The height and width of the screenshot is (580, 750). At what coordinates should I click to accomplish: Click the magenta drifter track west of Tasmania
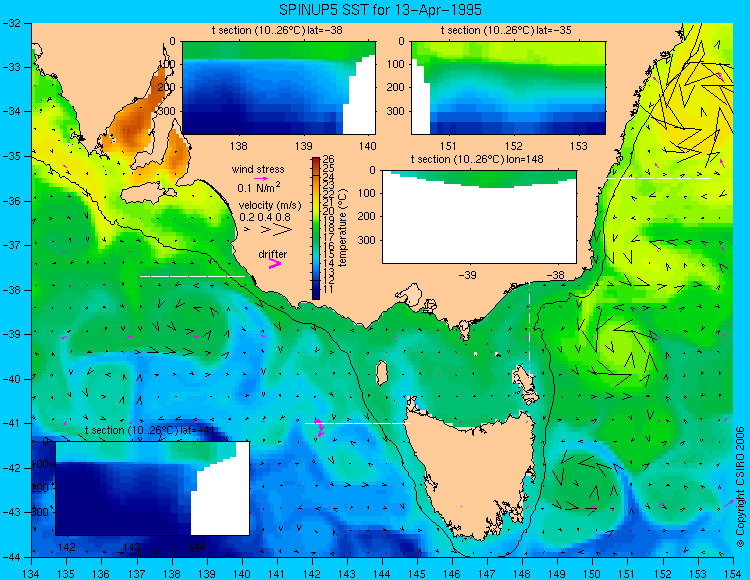(320, 427)
